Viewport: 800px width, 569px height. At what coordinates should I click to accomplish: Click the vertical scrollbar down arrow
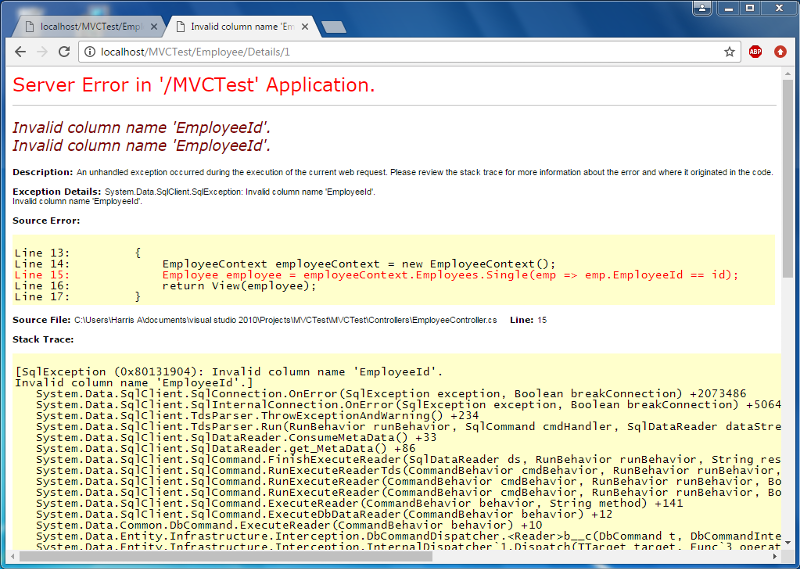tap(788, 542)
